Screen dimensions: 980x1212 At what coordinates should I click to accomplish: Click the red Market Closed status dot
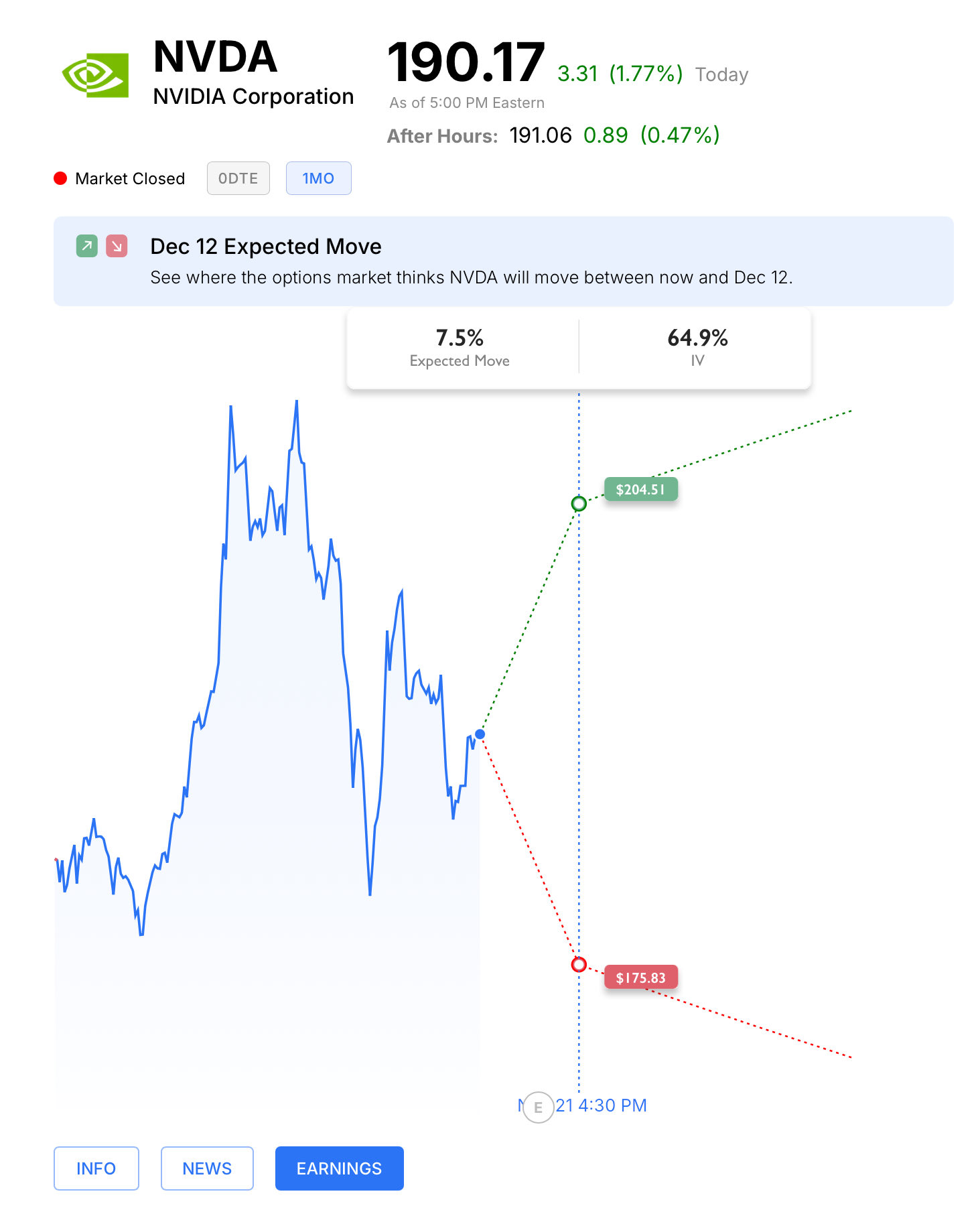tap(60, 178)
